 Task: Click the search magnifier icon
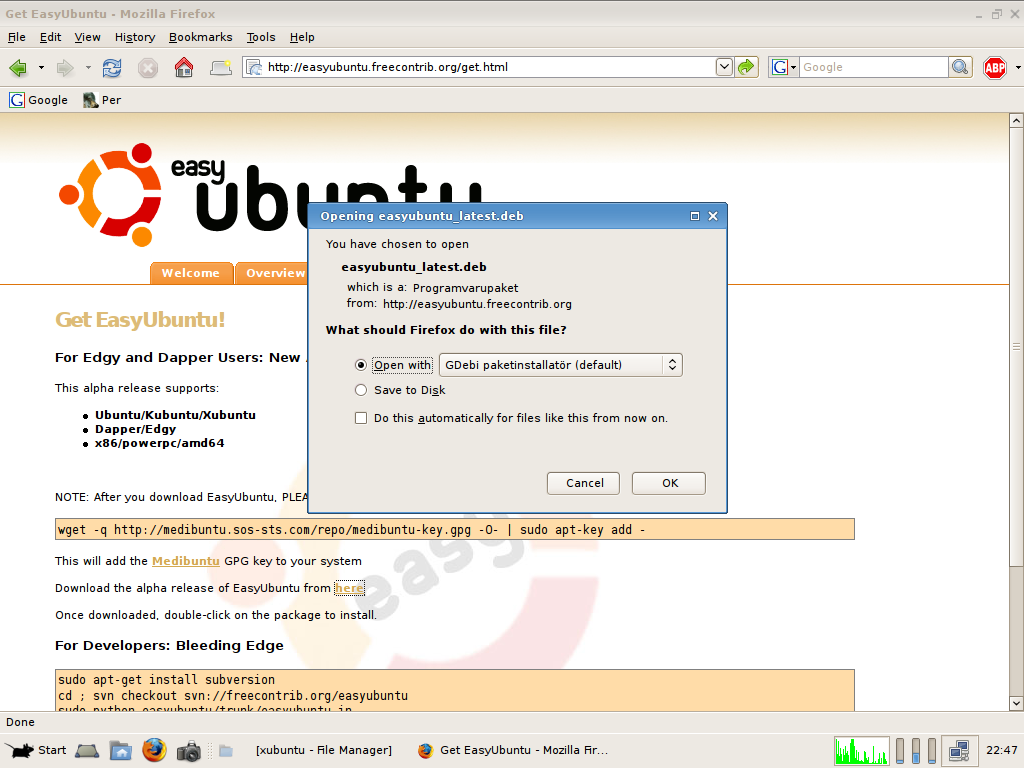click(960, 67)
